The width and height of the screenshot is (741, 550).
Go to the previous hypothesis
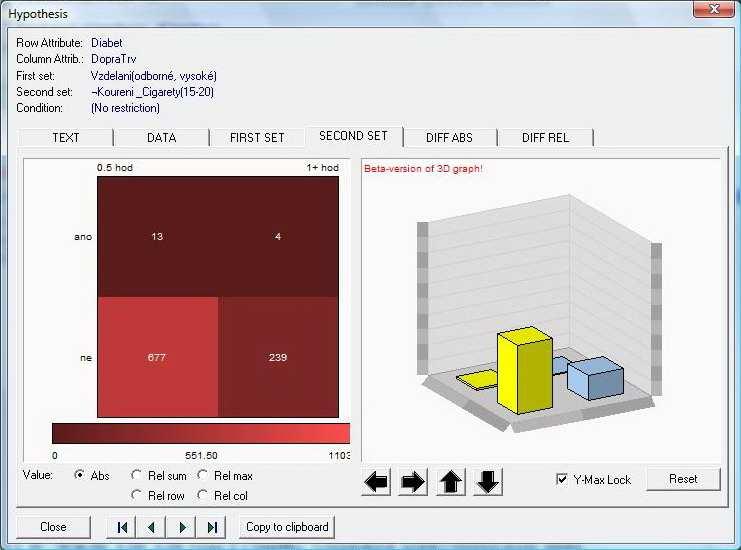click(151, 527)
